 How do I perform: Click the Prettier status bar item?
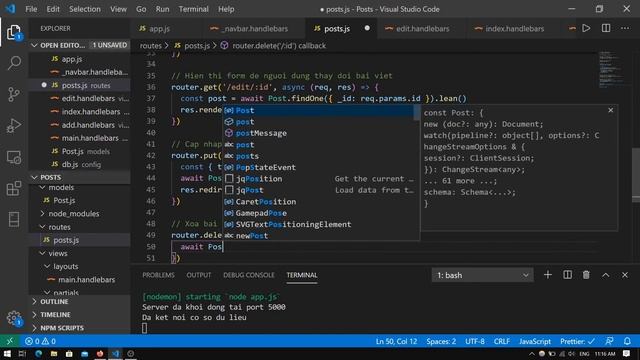point(577,341)
